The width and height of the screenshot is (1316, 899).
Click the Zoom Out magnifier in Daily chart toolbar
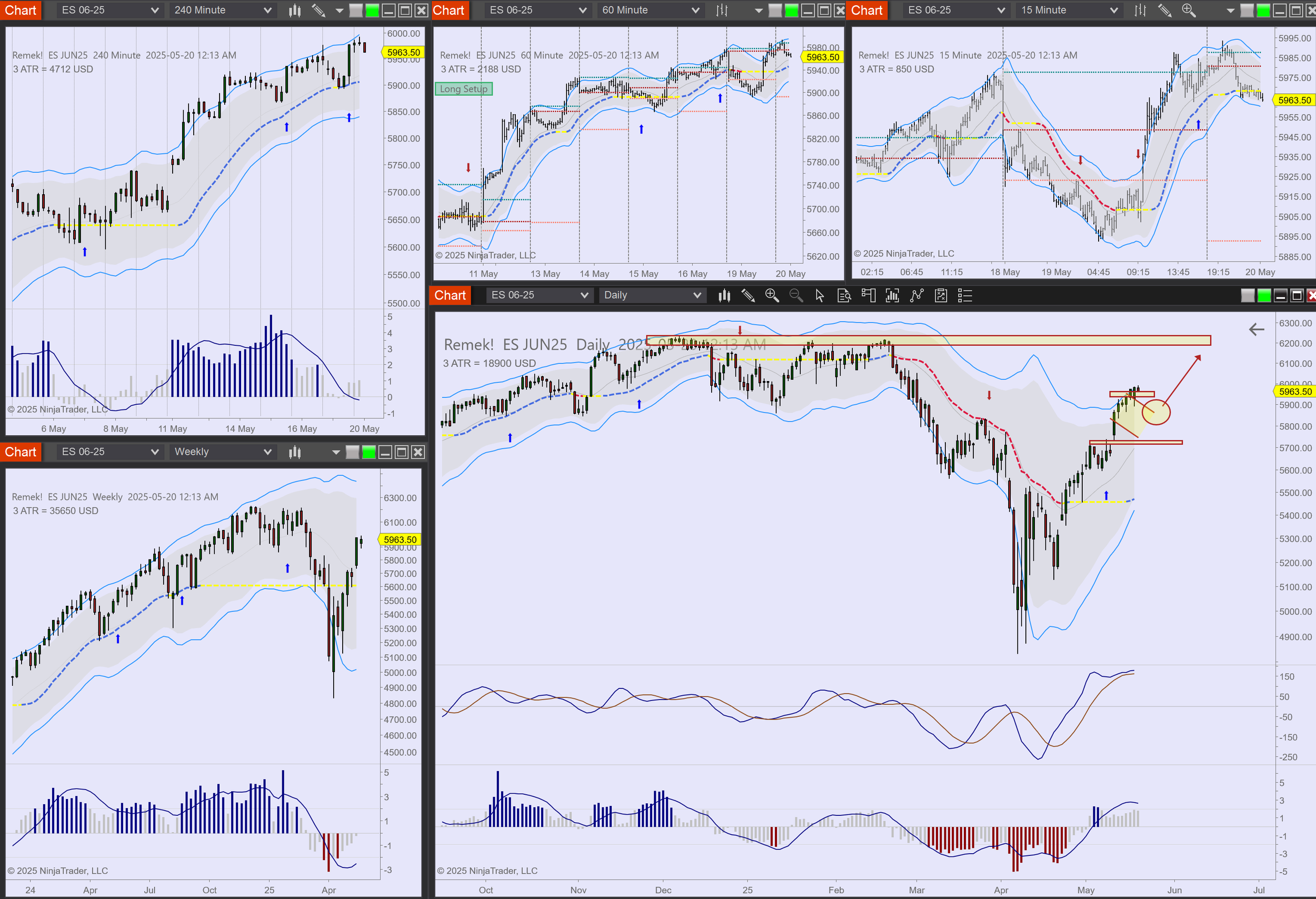[x=795, y=295]
